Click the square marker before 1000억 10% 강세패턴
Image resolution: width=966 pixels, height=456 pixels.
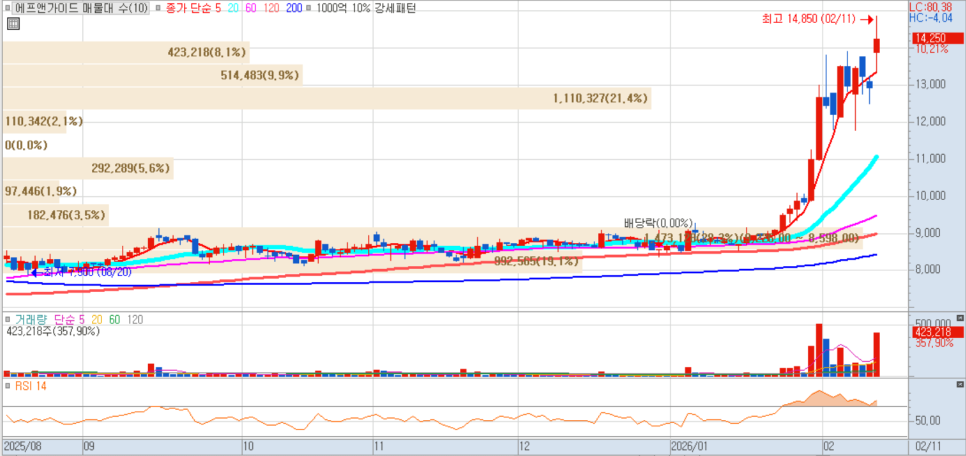(x=309, y=8)
